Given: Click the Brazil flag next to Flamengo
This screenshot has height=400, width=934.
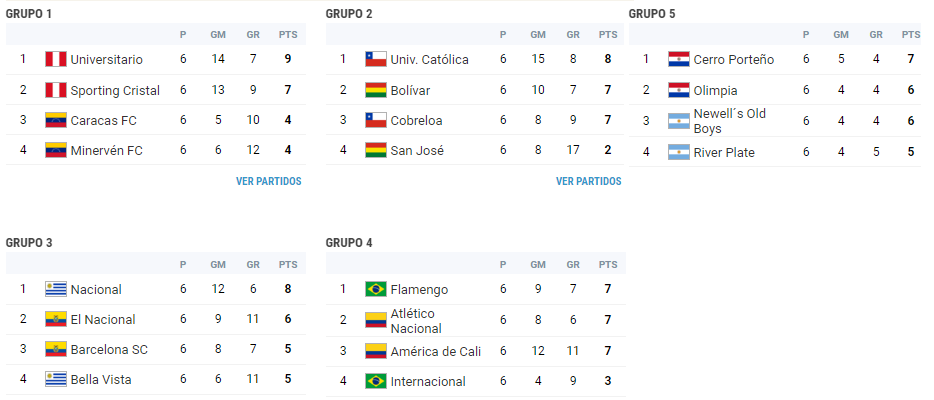Looking at the screenshot, I should coord(376,289).
